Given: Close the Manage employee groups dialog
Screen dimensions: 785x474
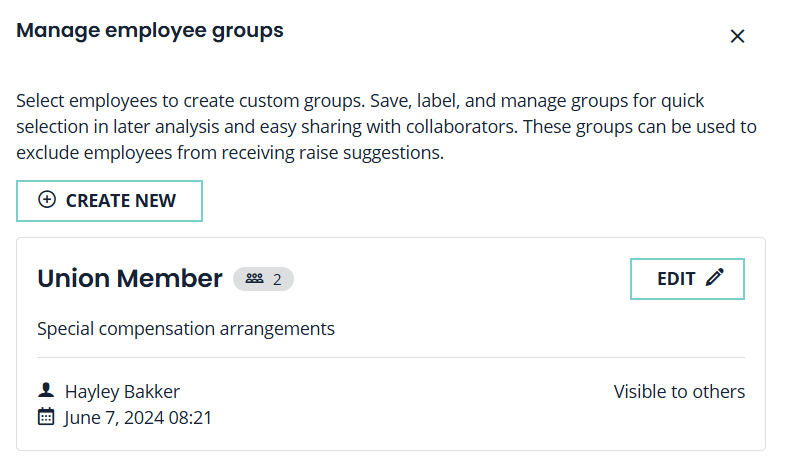Looking at the screenshot, I should coord(738,36).
